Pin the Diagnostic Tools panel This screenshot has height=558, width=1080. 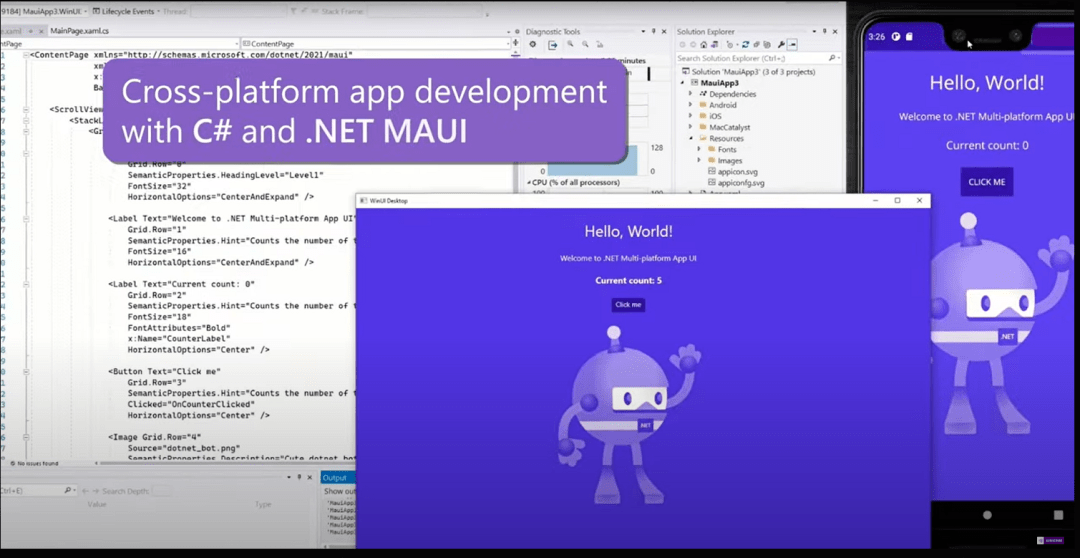654,32
